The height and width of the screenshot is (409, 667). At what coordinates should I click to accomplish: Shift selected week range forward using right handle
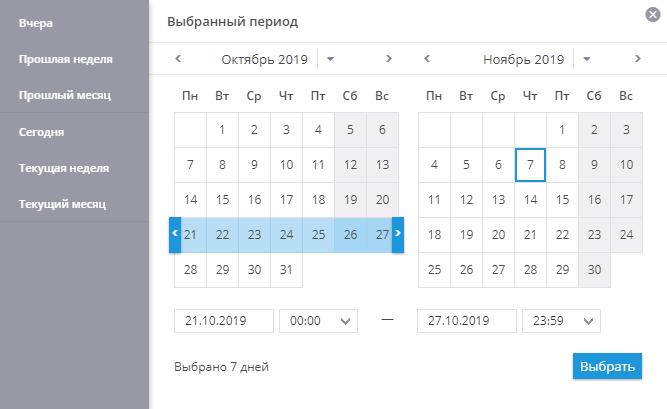397,233
